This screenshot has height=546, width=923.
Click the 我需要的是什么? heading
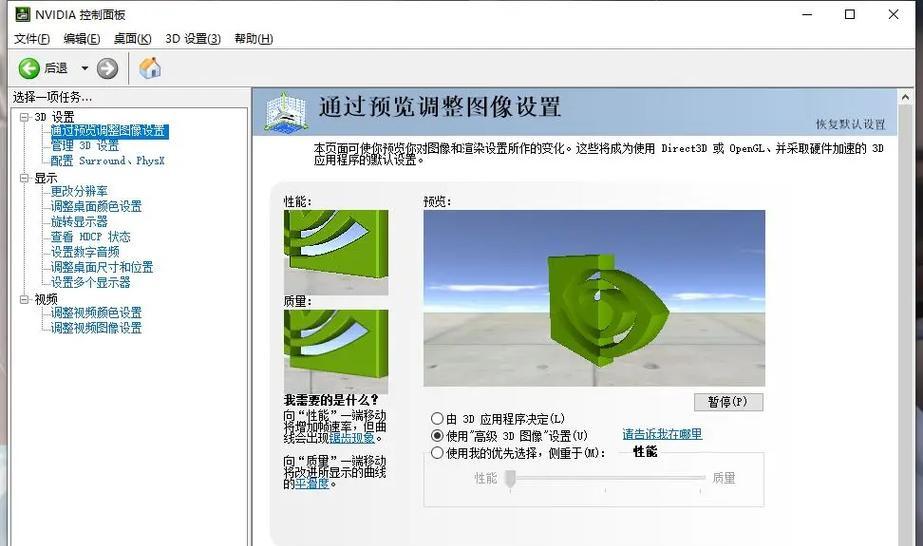click(331, 401)
